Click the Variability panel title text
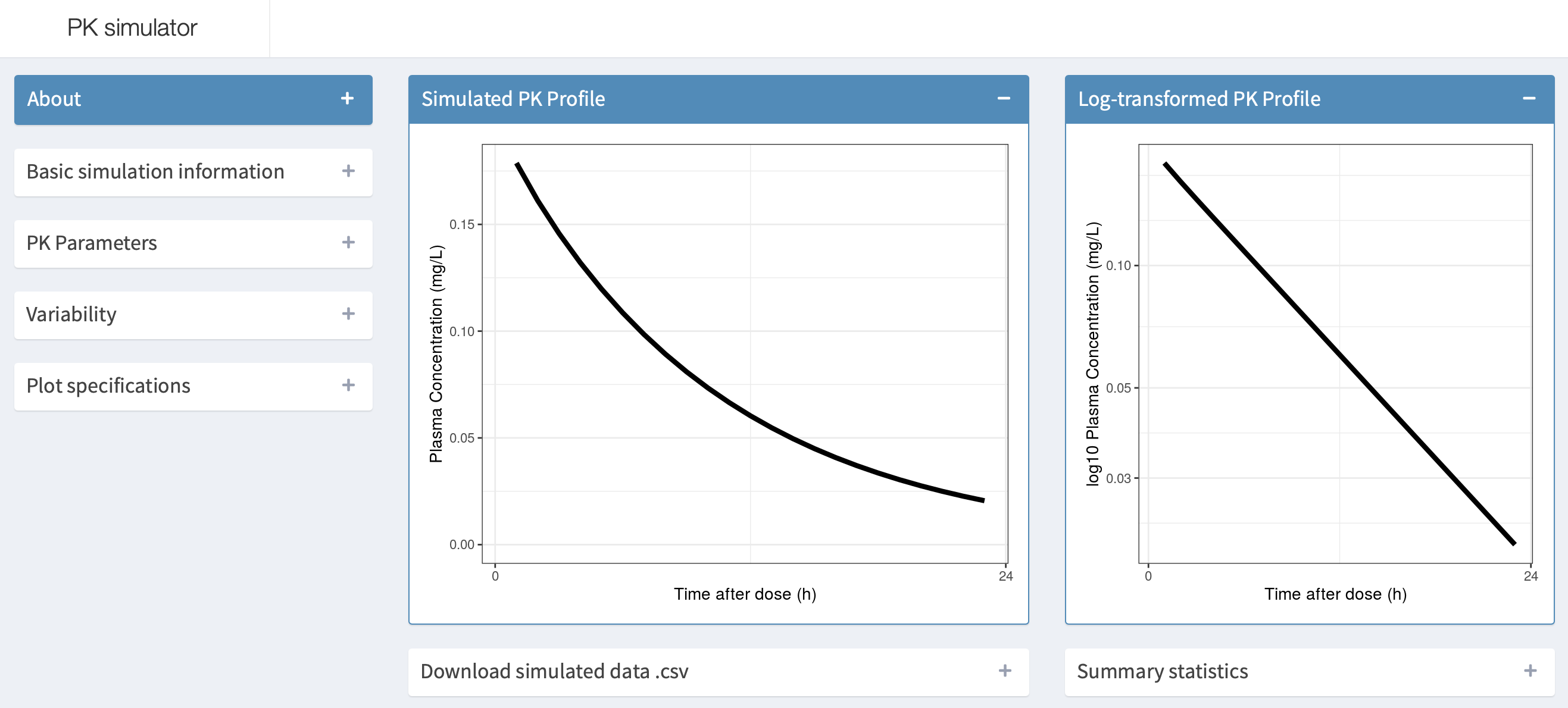This screenshot has width=1568, height=708. 71,315
